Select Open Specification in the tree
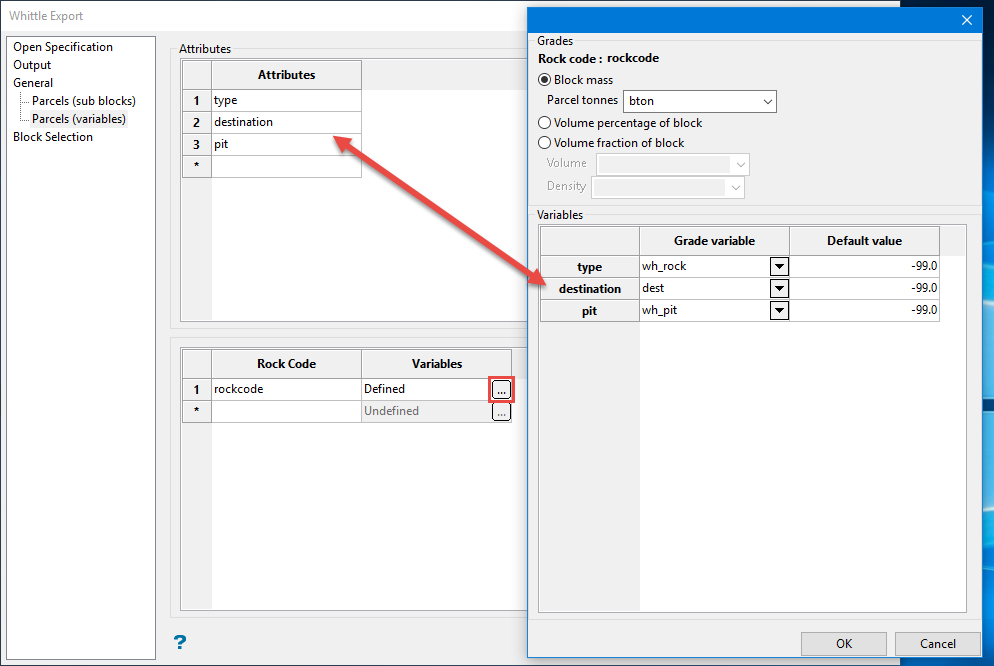Viewport: 994px width, 666px height. coord(63,47)
